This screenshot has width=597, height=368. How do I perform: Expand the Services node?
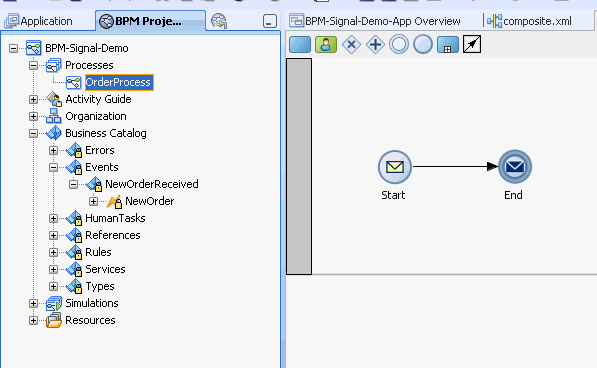coord(53,269)
